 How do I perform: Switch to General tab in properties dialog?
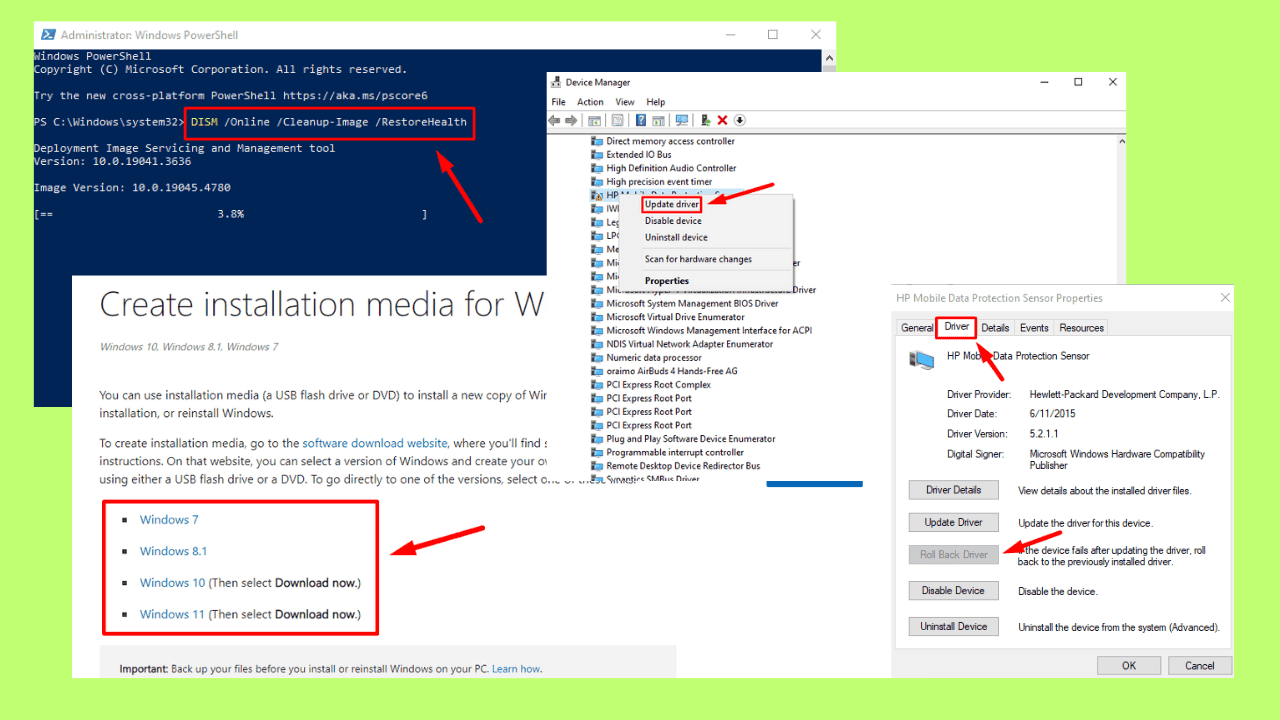917,328
